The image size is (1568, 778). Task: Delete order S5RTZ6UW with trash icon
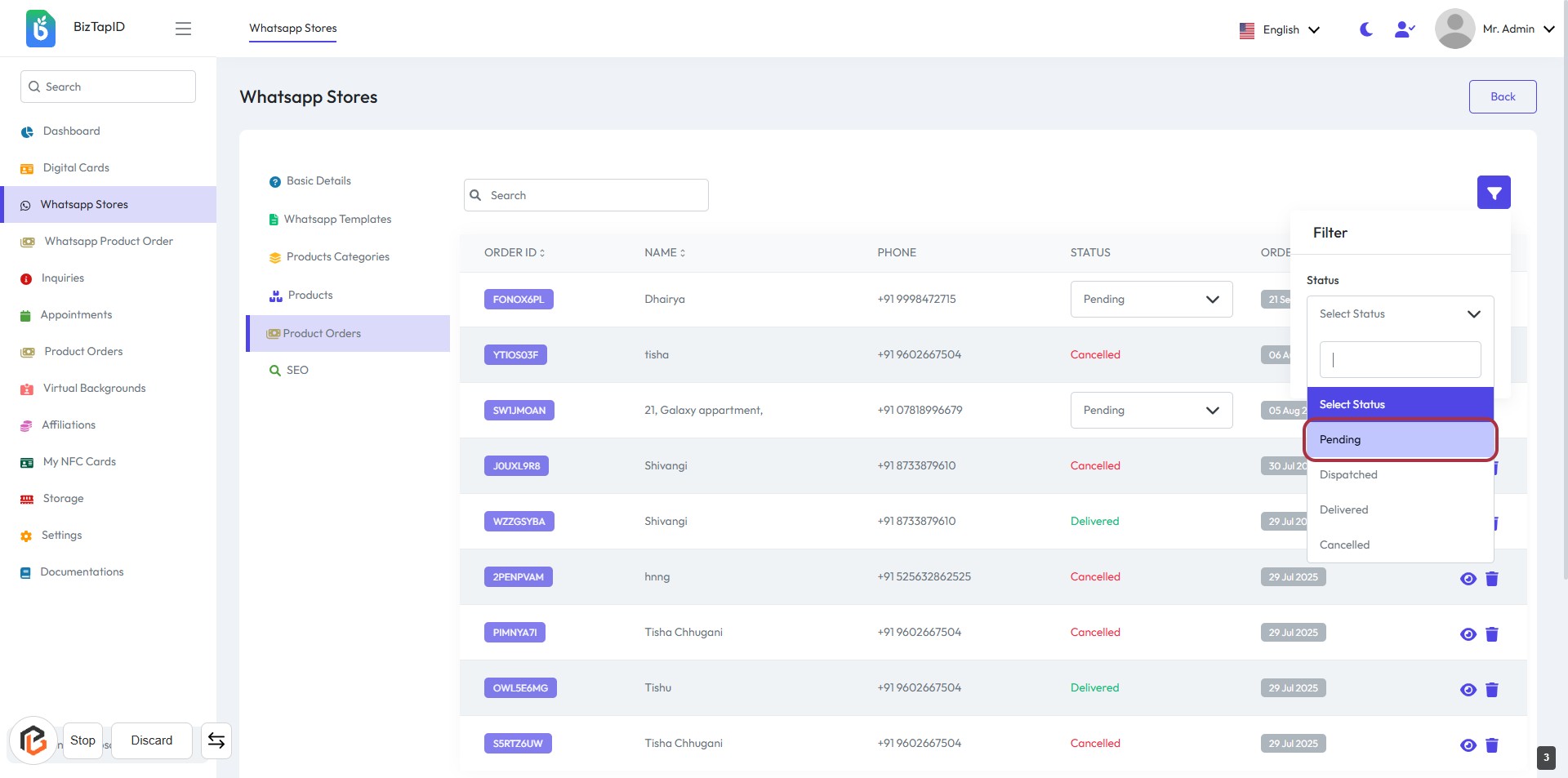1491,745
